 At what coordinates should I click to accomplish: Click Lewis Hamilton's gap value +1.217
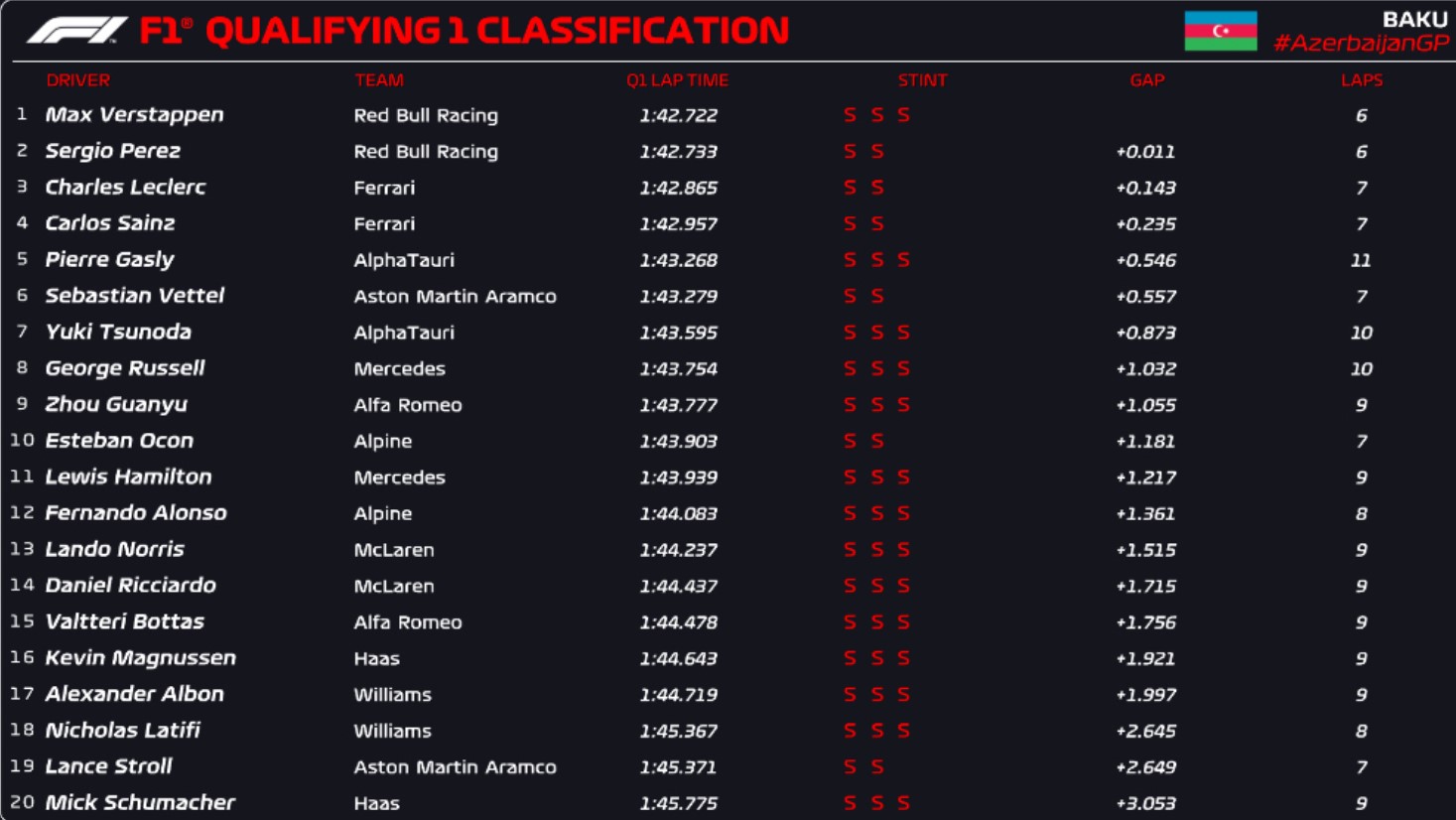[x=1146, y=478]
